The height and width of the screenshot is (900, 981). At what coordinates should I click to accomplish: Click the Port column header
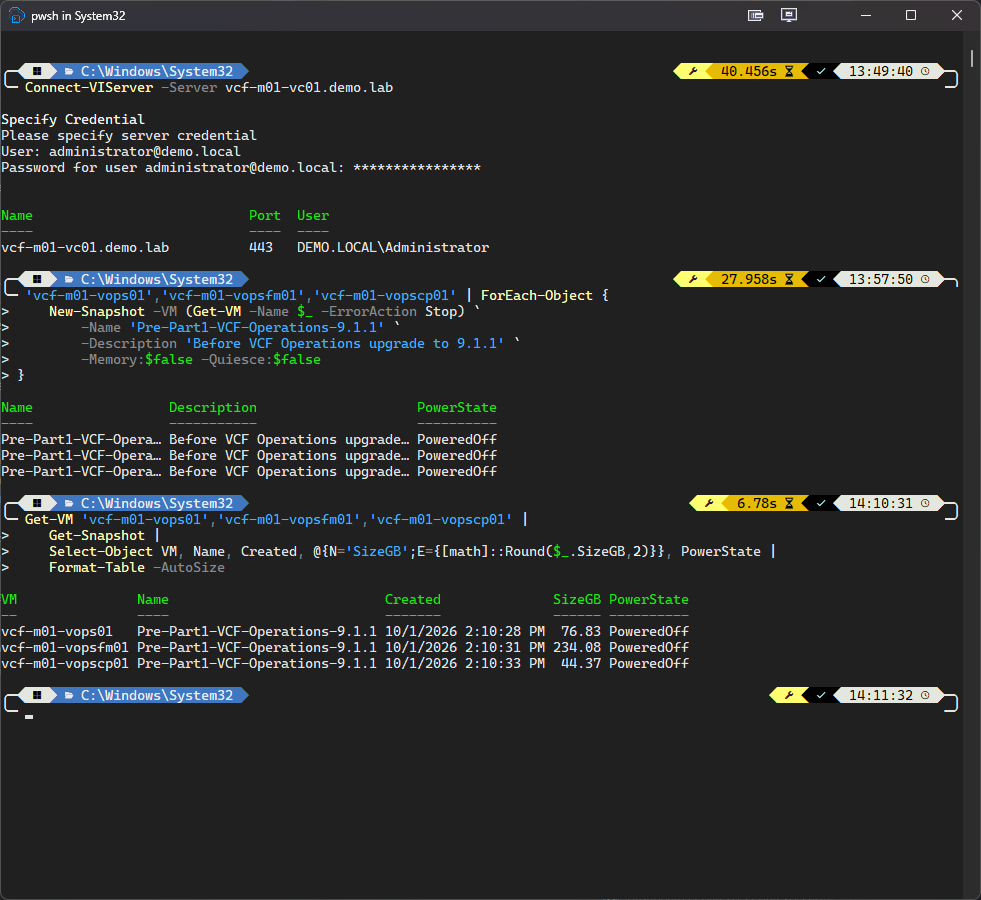(265, 216)
